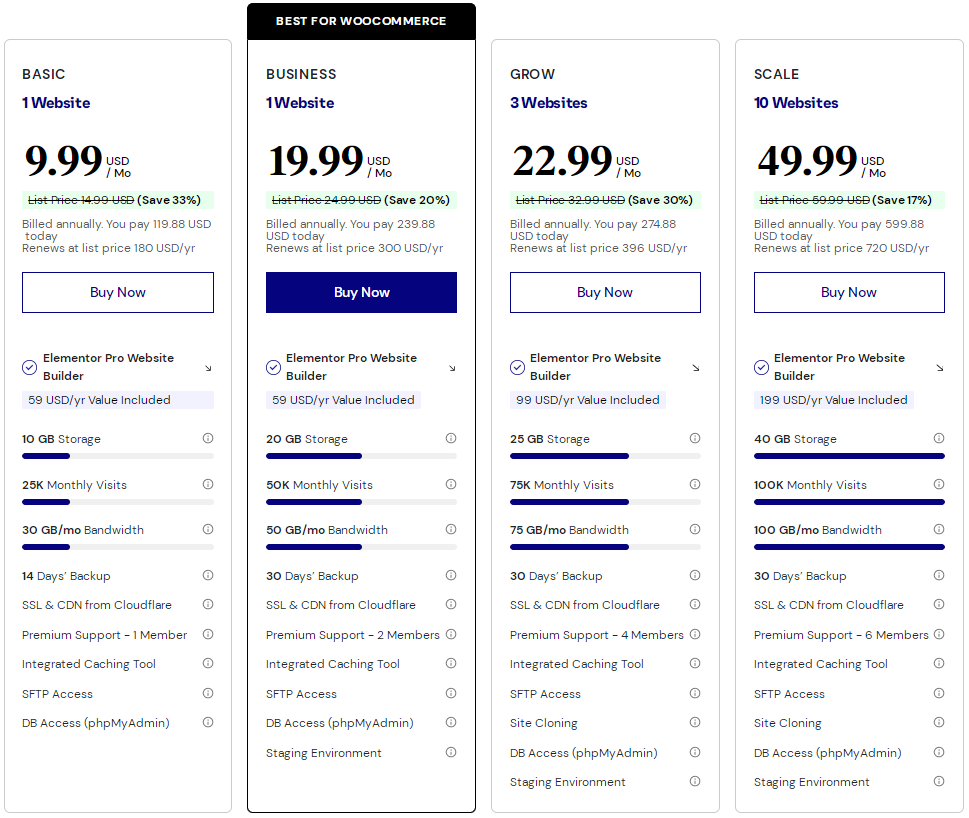Click info icon for Business Staging Environment
This screenshot has height=818, width=969.
(x=451, y=752)
